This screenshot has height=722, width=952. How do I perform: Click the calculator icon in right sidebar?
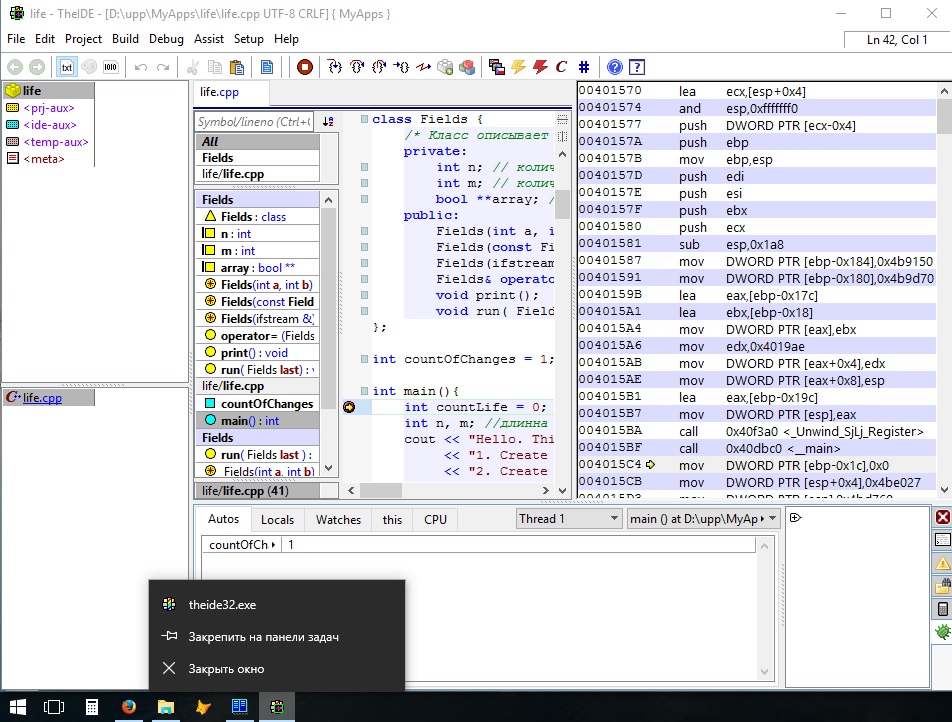click(941, 609)
